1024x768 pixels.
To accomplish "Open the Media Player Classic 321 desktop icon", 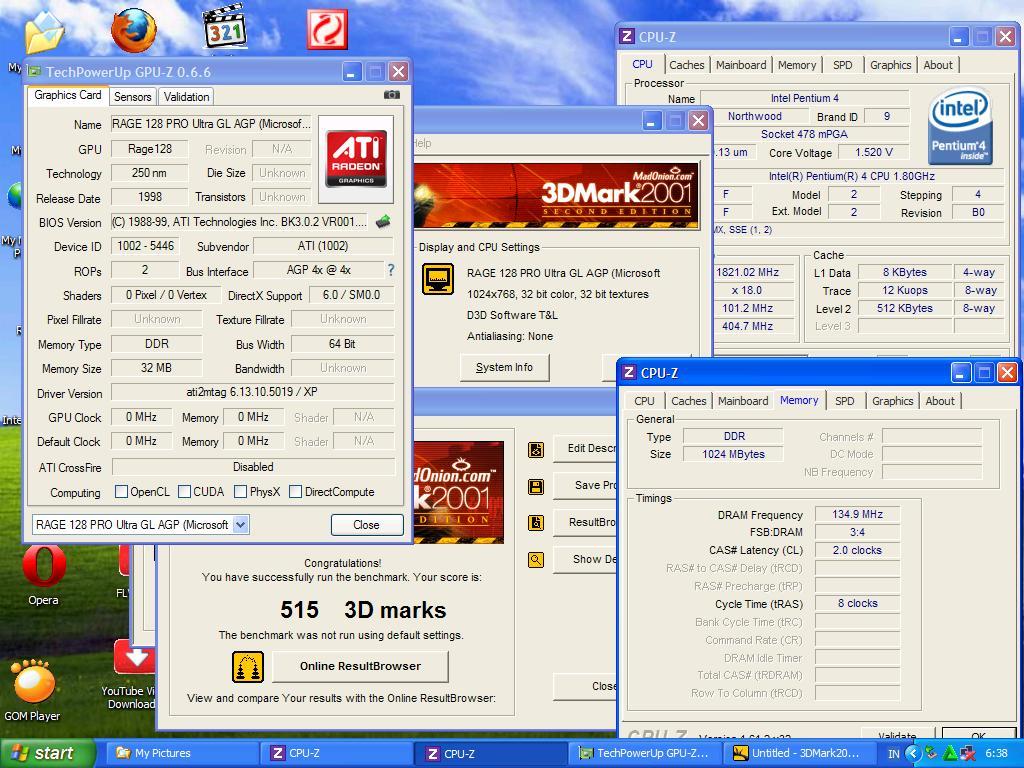I will click(x=225, y=27).
